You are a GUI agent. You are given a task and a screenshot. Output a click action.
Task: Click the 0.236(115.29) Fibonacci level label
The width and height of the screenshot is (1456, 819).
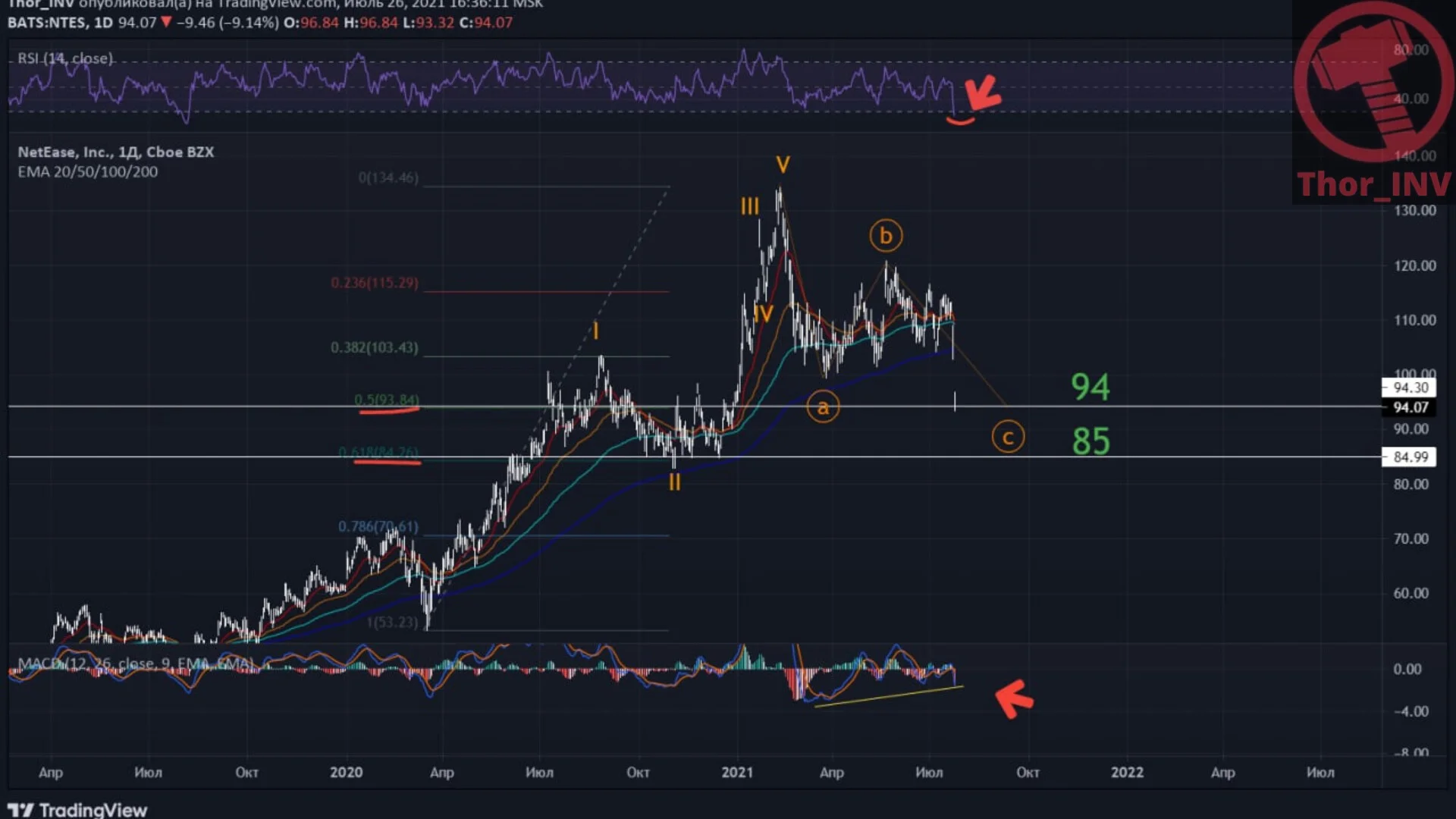tap(375, 283)
